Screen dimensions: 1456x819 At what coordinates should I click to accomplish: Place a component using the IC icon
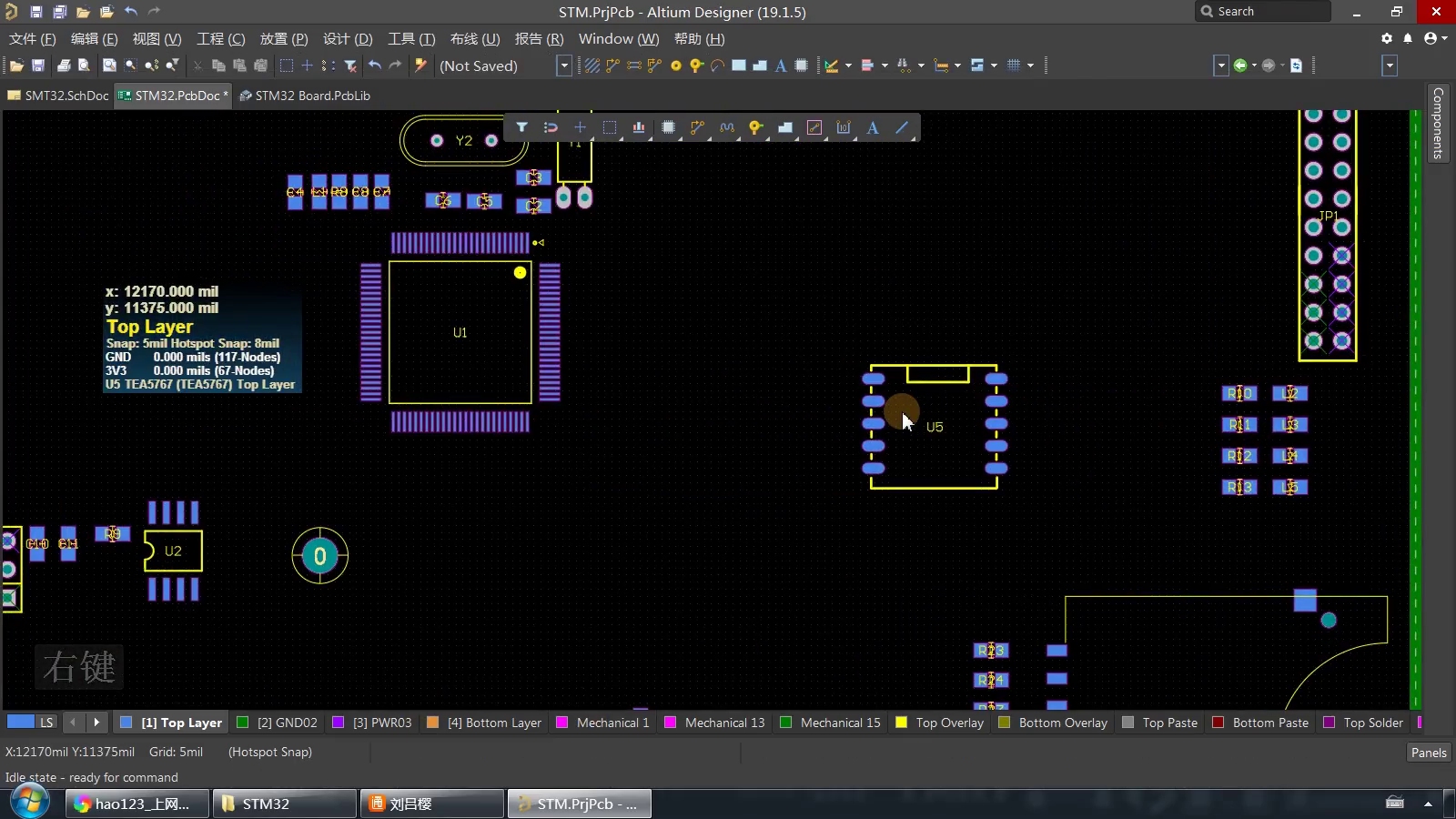[x=801, y=66]
